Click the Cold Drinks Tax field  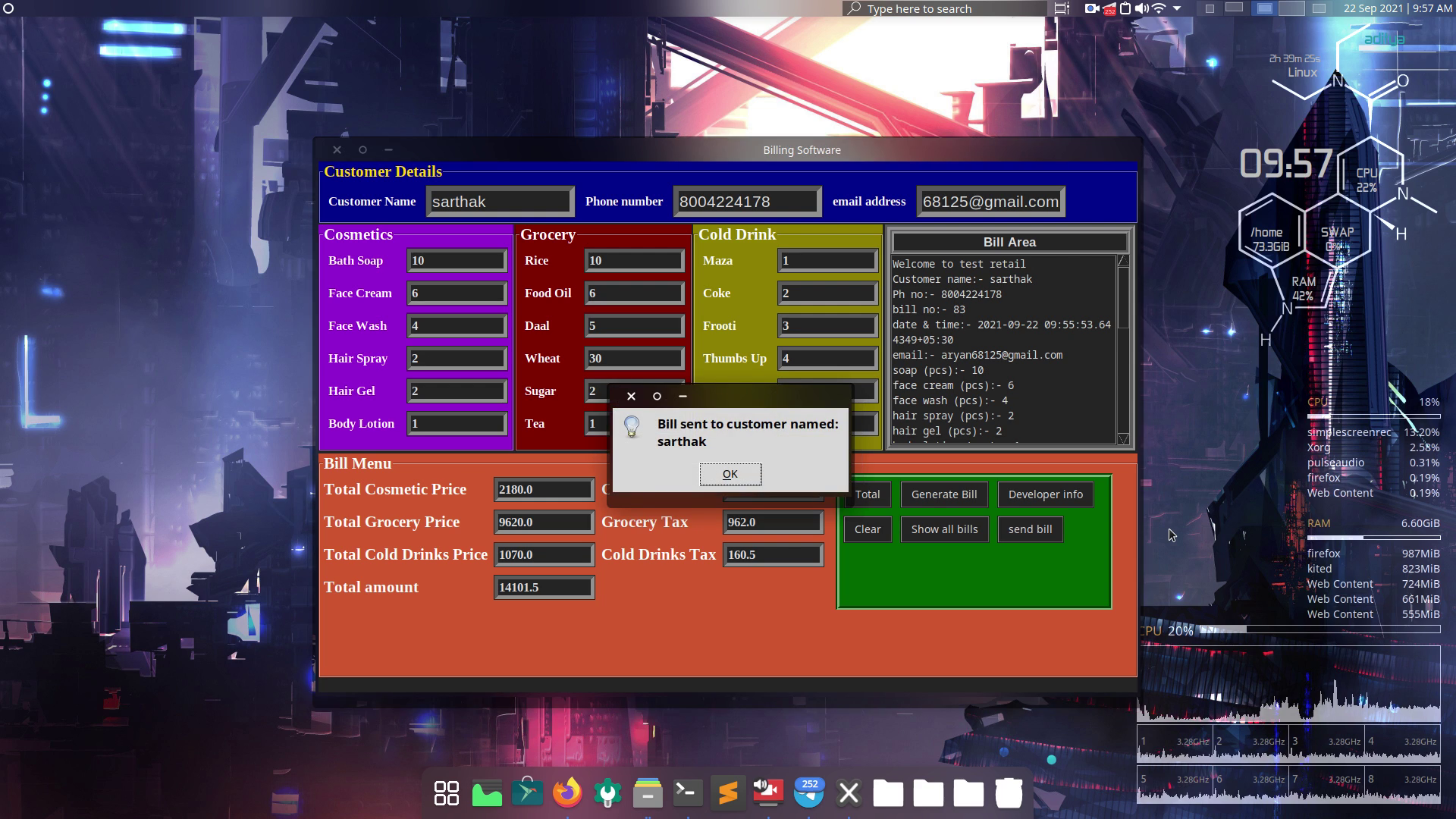tap(773, 555)
